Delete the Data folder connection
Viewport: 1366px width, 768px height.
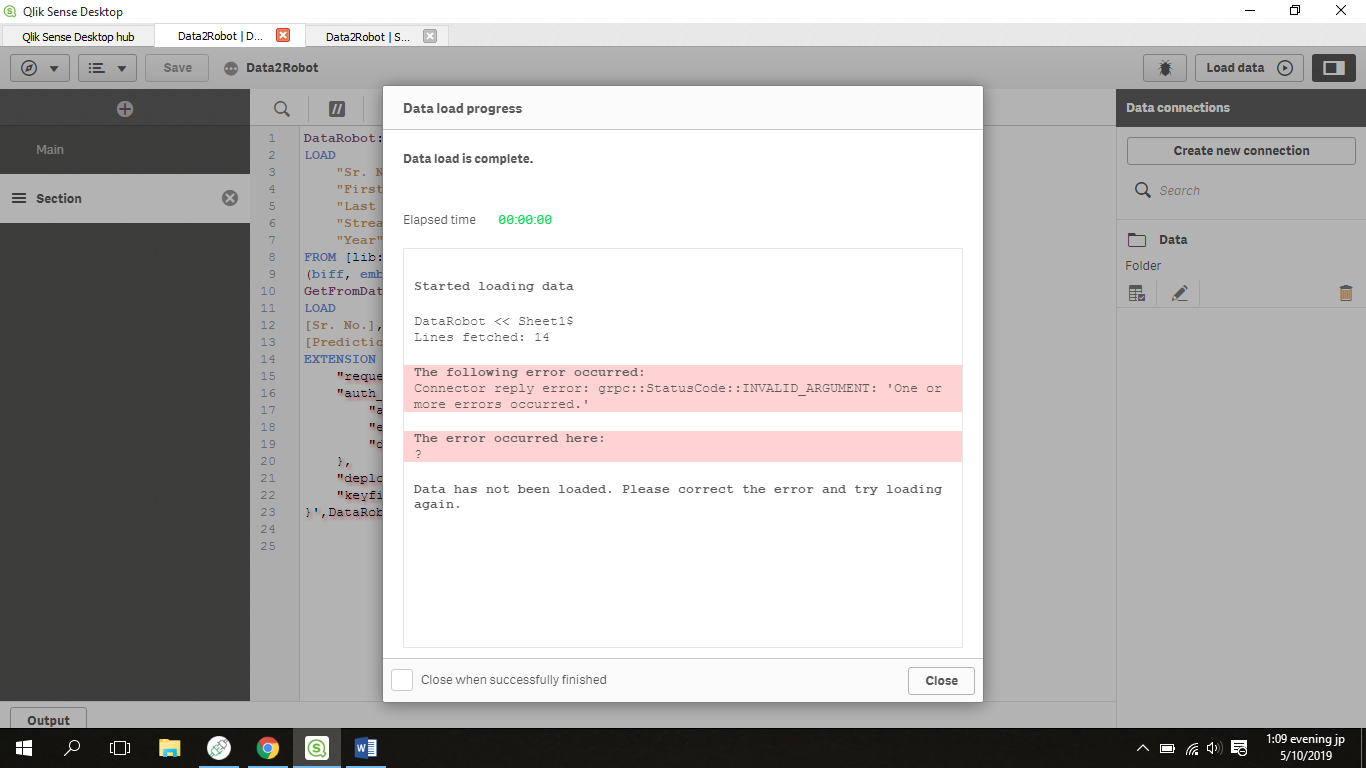click(1345, 293)
